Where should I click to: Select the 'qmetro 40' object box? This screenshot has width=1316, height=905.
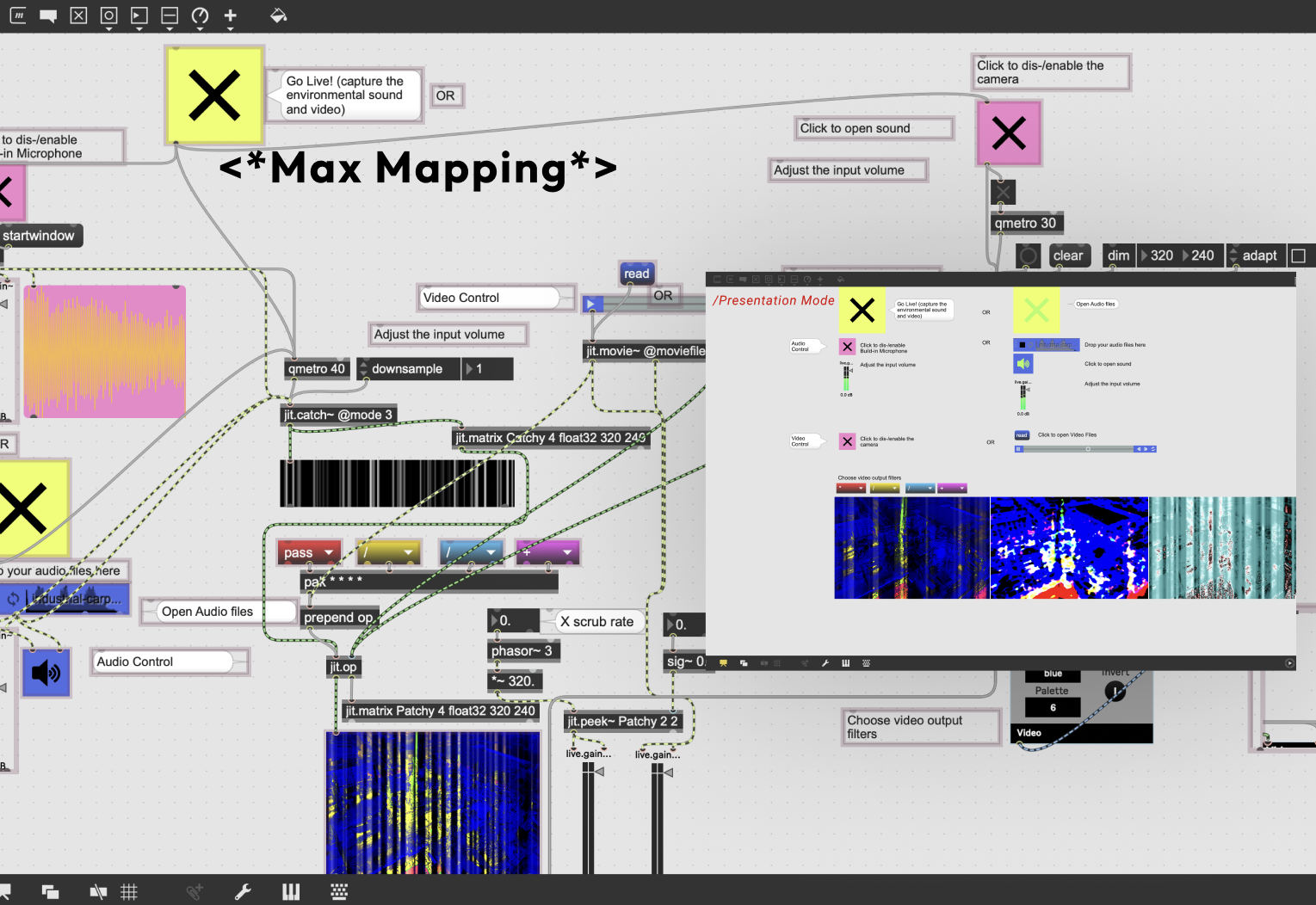click(316, 369)
